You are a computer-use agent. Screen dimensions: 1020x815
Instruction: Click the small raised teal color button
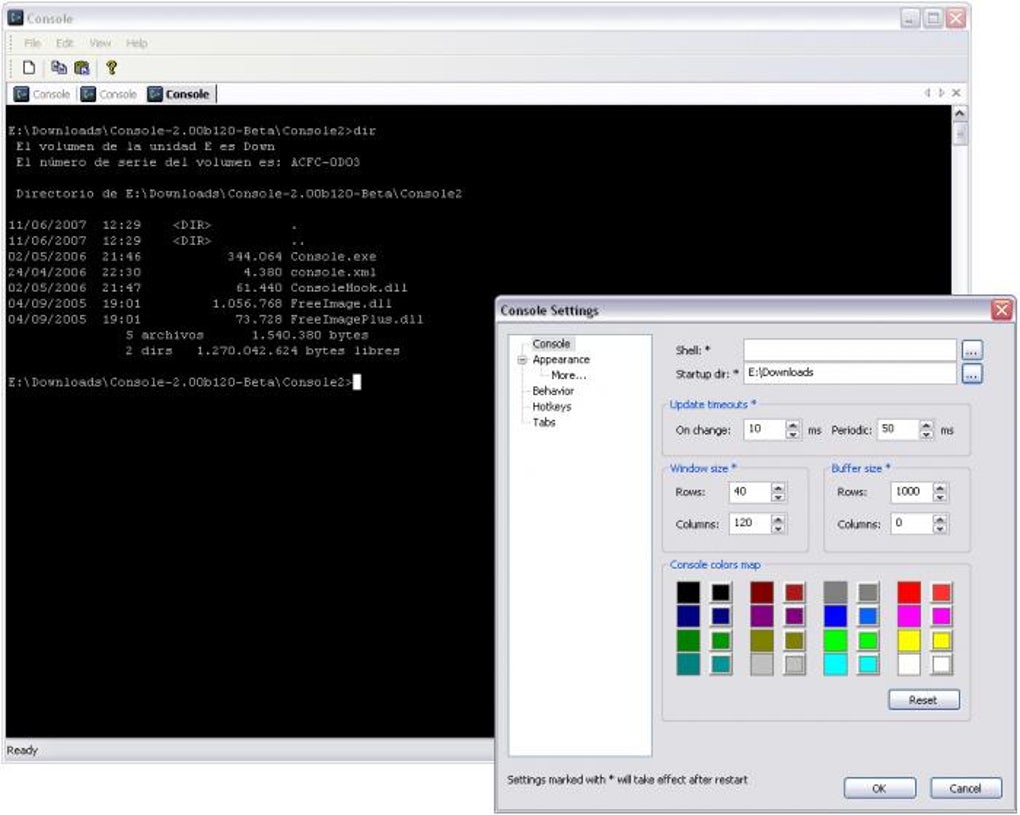point(721,665)
